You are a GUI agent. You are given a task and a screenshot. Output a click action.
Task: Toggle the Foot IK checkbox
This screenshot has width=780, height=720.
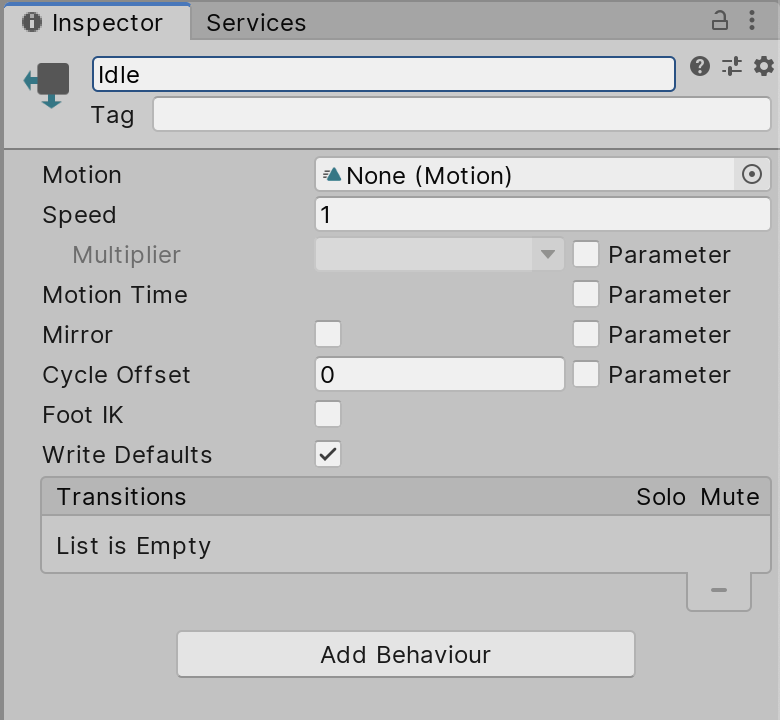(328, 414)
